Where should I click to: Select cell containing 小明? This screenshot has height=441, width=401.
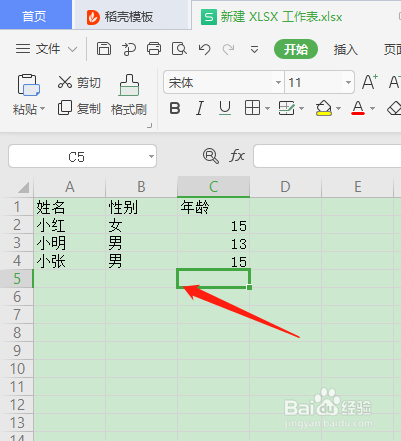point(70,243)
